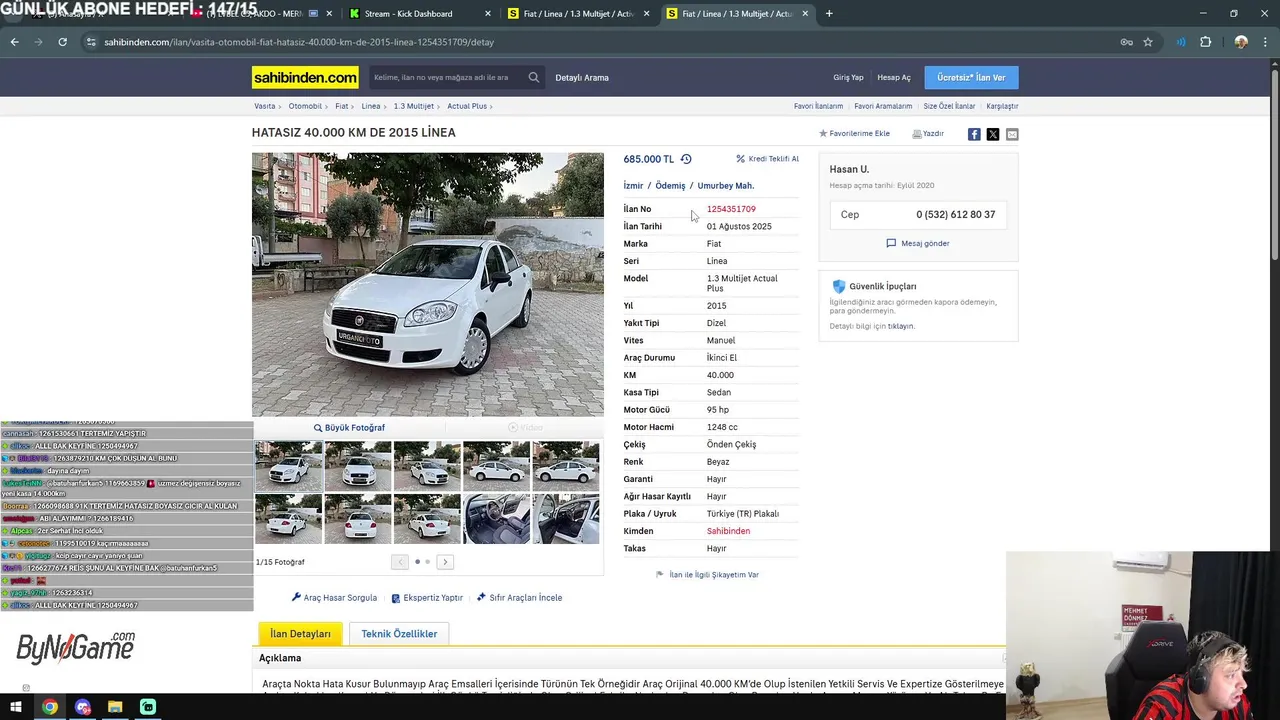Click Yazdır to print the listing
Image resolution: width=1280 pixels, height=720 pixels.
click(x=928, y=133)
